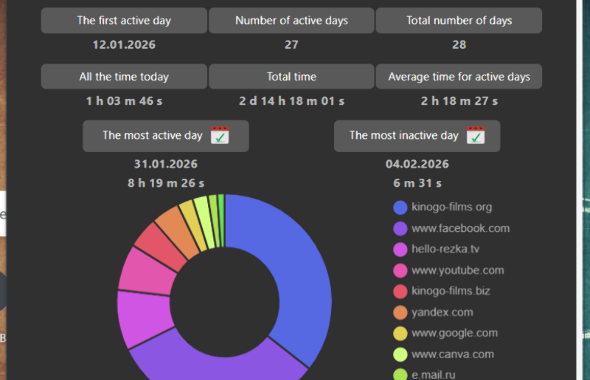Open calendar icon for most inactive day
Image resolution: width=590 pixels, height=380 pixels.
[476, 135]
